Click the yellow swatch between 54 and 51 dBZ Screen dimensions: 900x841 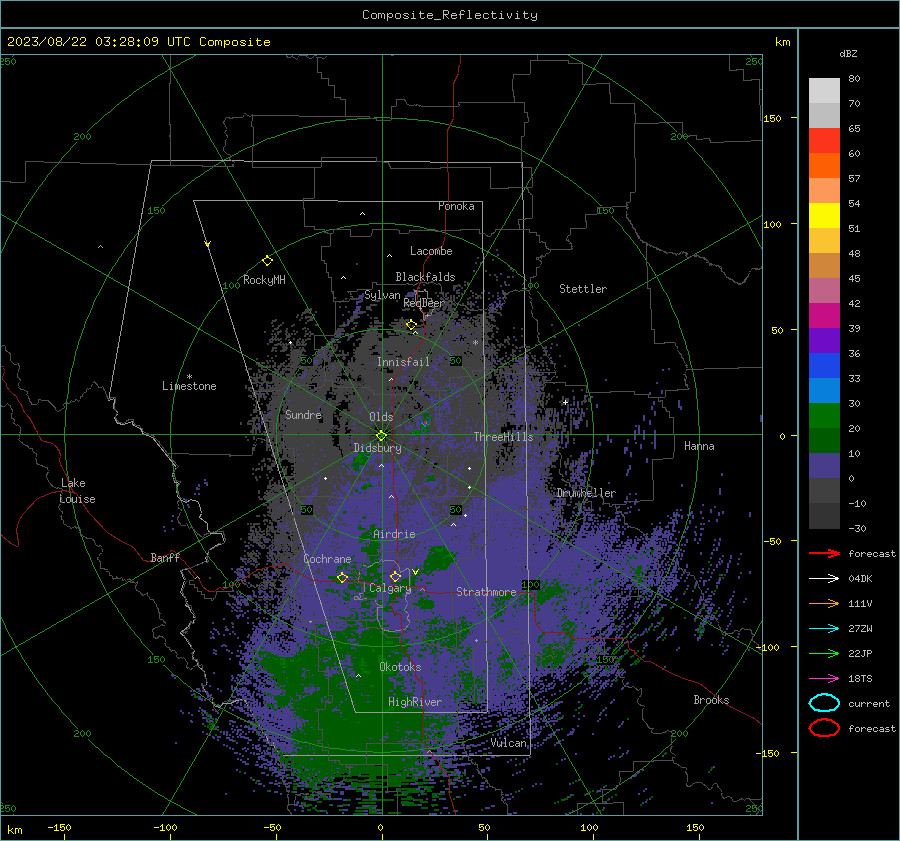[x=824, y=215]
